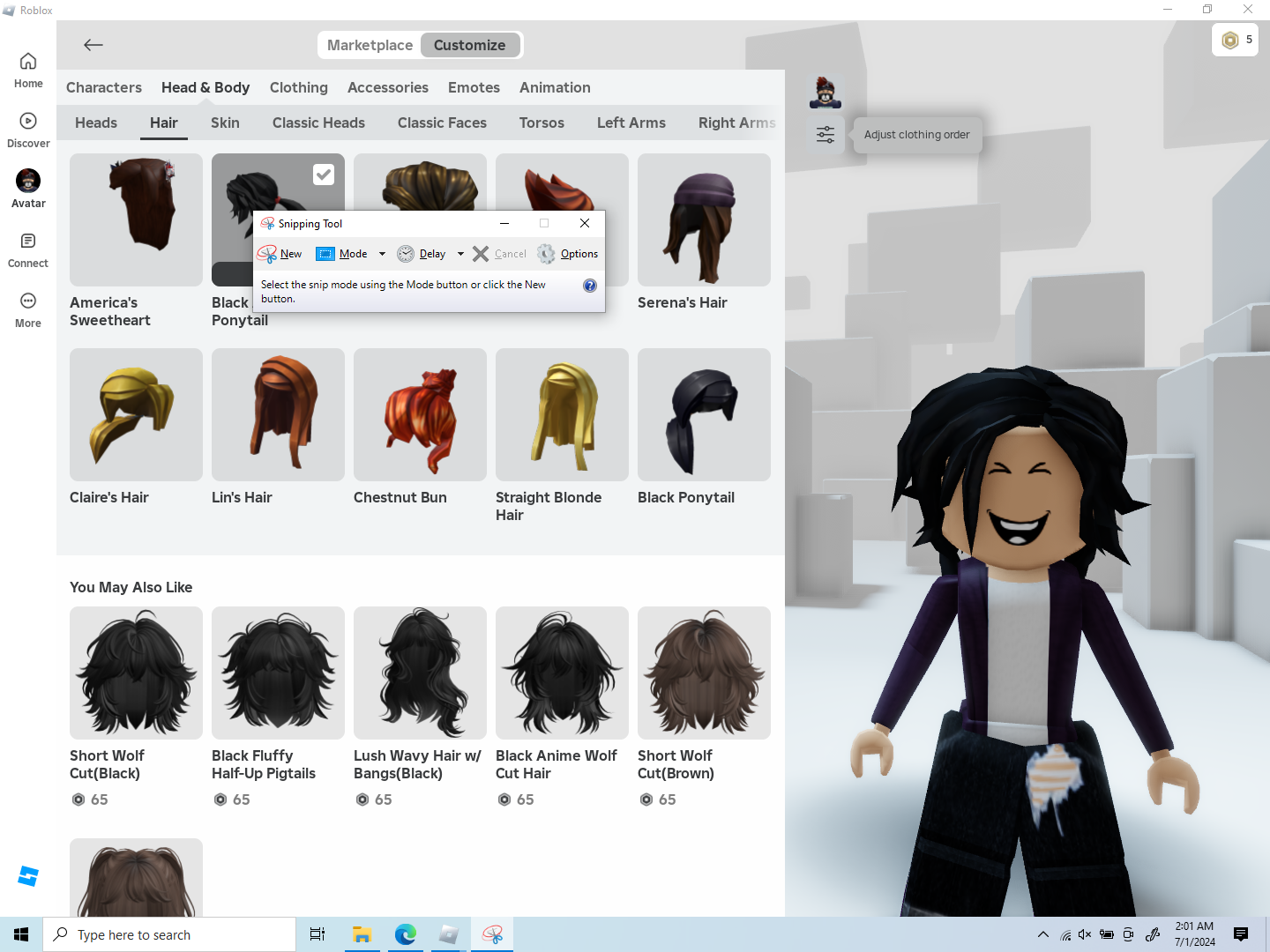Click the Type here to search box
1270x952 pixels.
[x=169, y=934]
